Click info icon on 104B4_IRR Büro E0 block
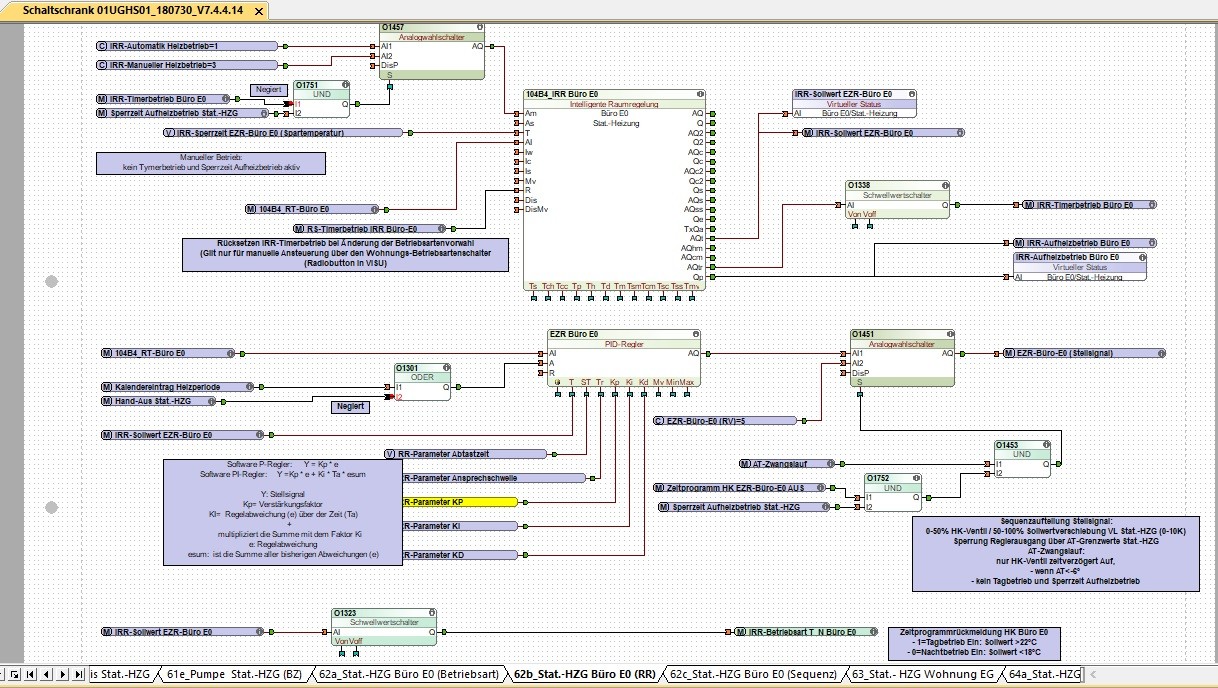 (x=697, y=94)
